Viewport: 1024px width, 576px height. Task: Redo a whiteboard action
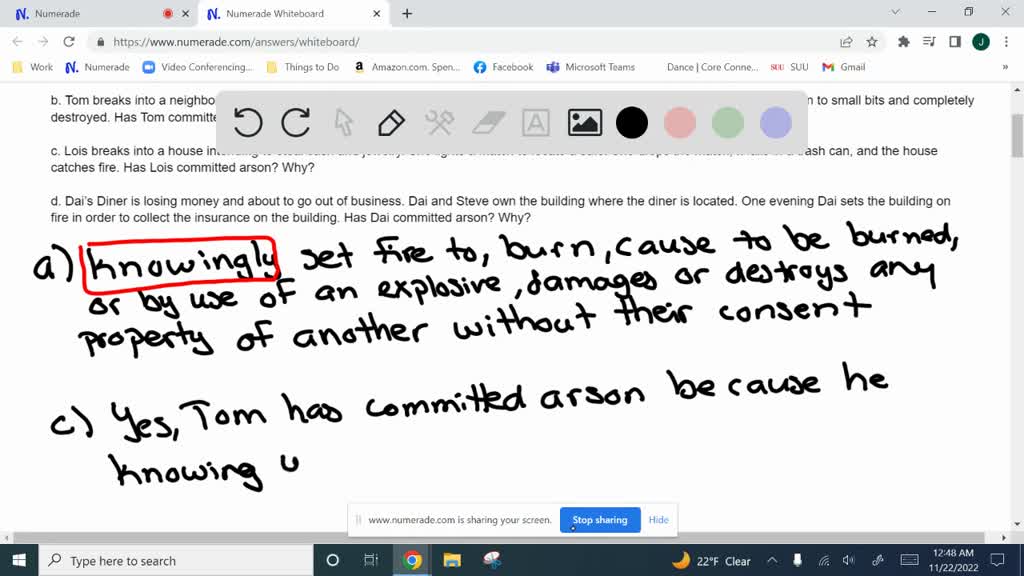(x=295, y=122)
